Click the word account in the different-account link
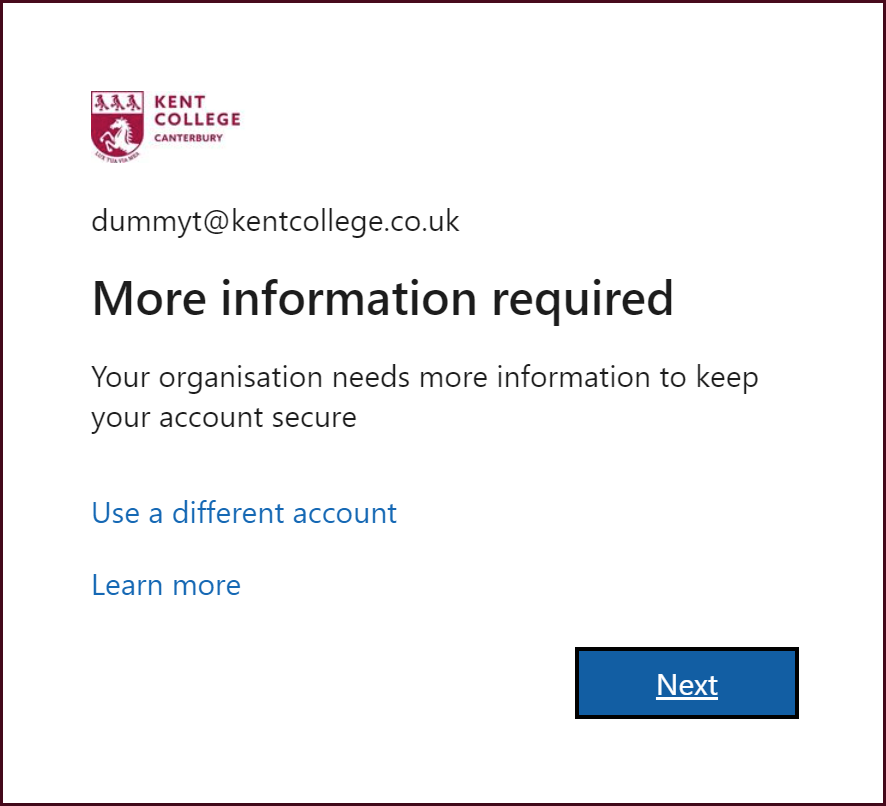This screenshot has height=806, width=886. tap(345, 514)
